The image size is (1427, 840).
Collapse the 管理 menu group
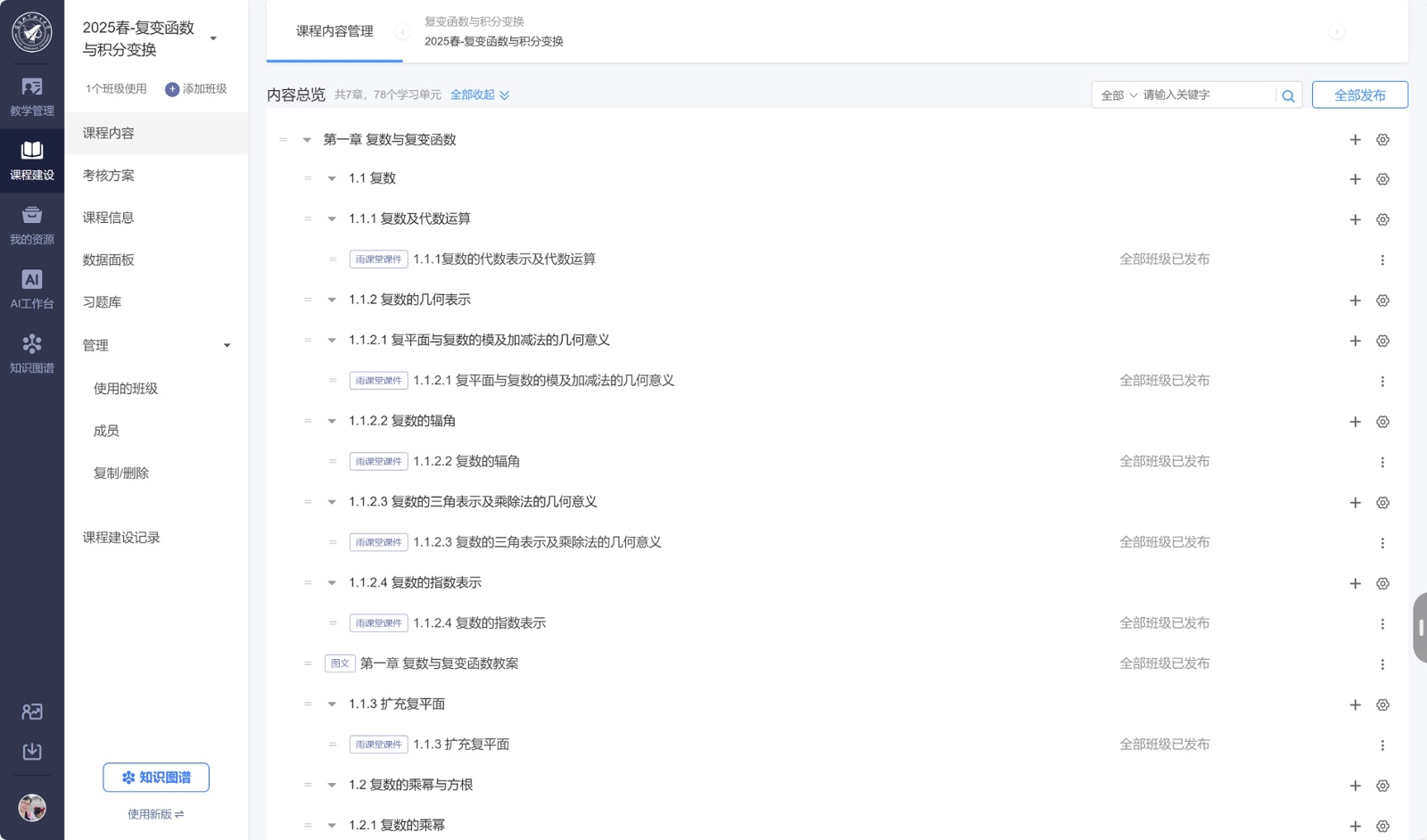click(227, 346)
